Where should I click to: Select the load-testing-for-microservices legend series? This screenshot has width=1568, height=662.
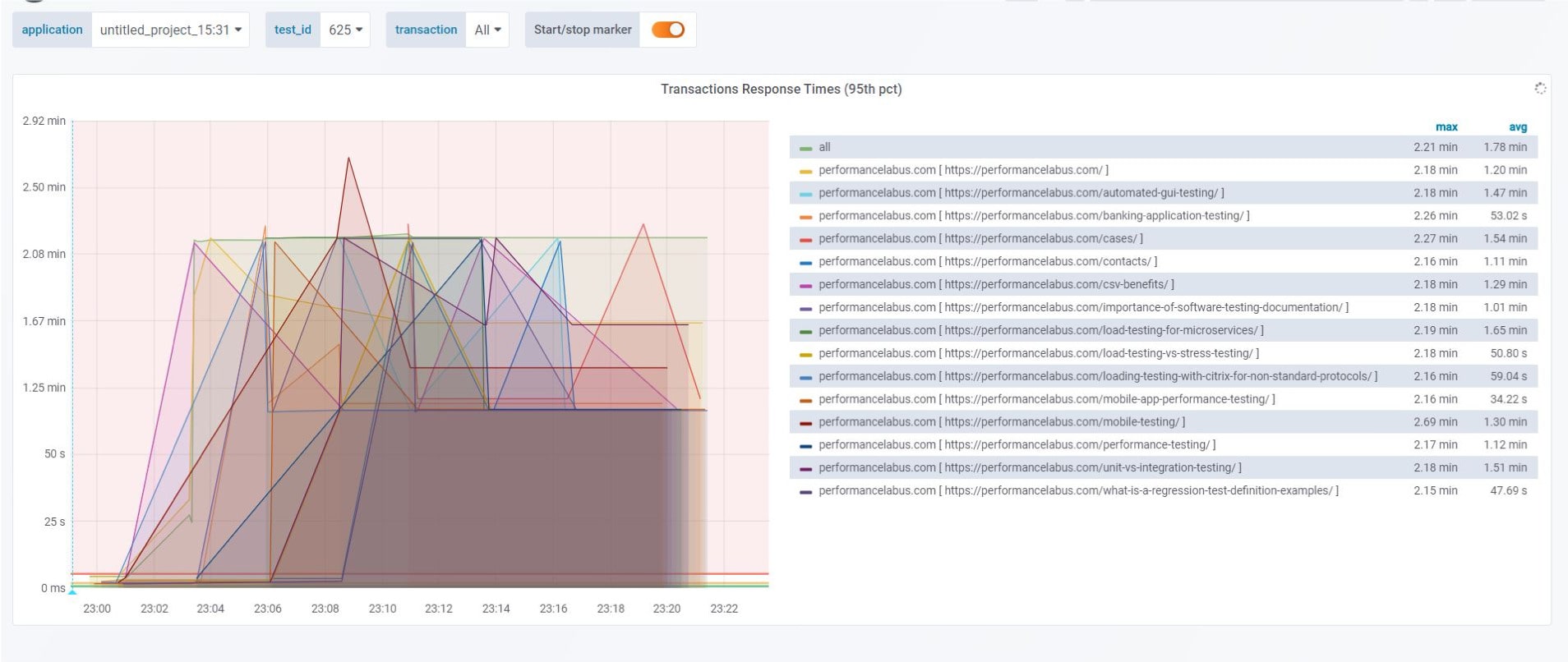pyautogui.click(x=1041, y=330)
